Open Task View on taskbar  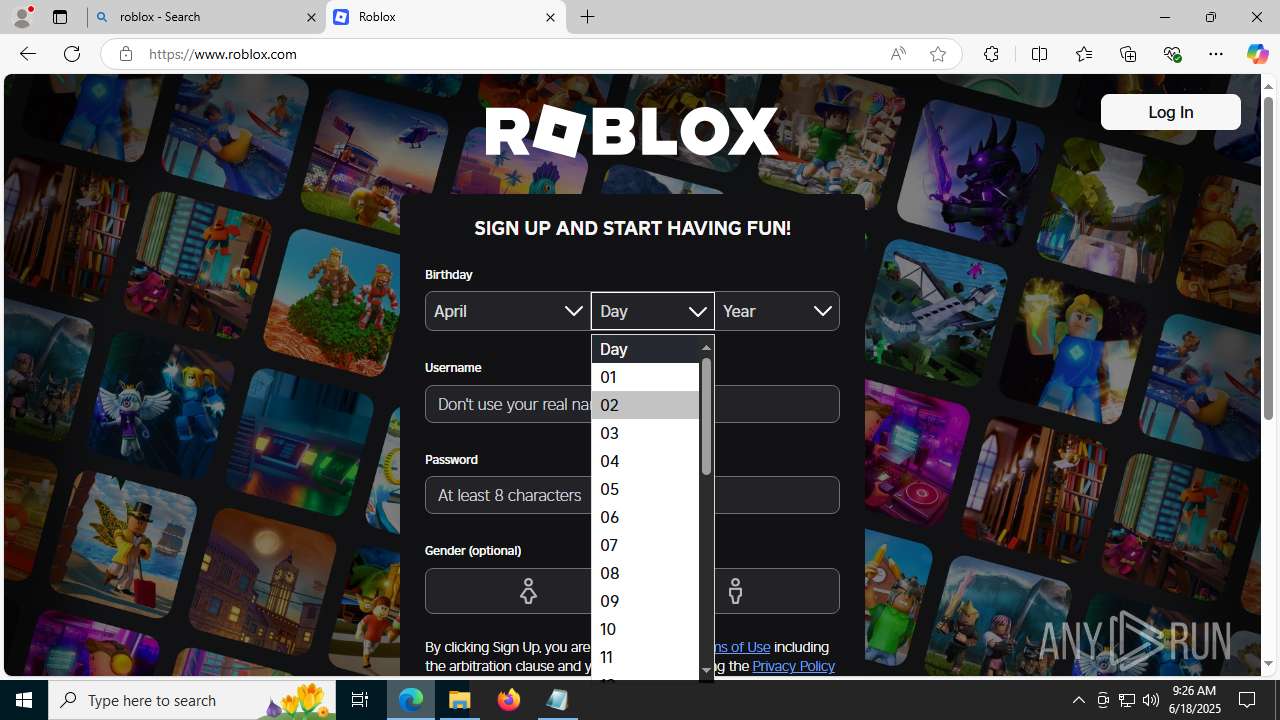point(360,700)
